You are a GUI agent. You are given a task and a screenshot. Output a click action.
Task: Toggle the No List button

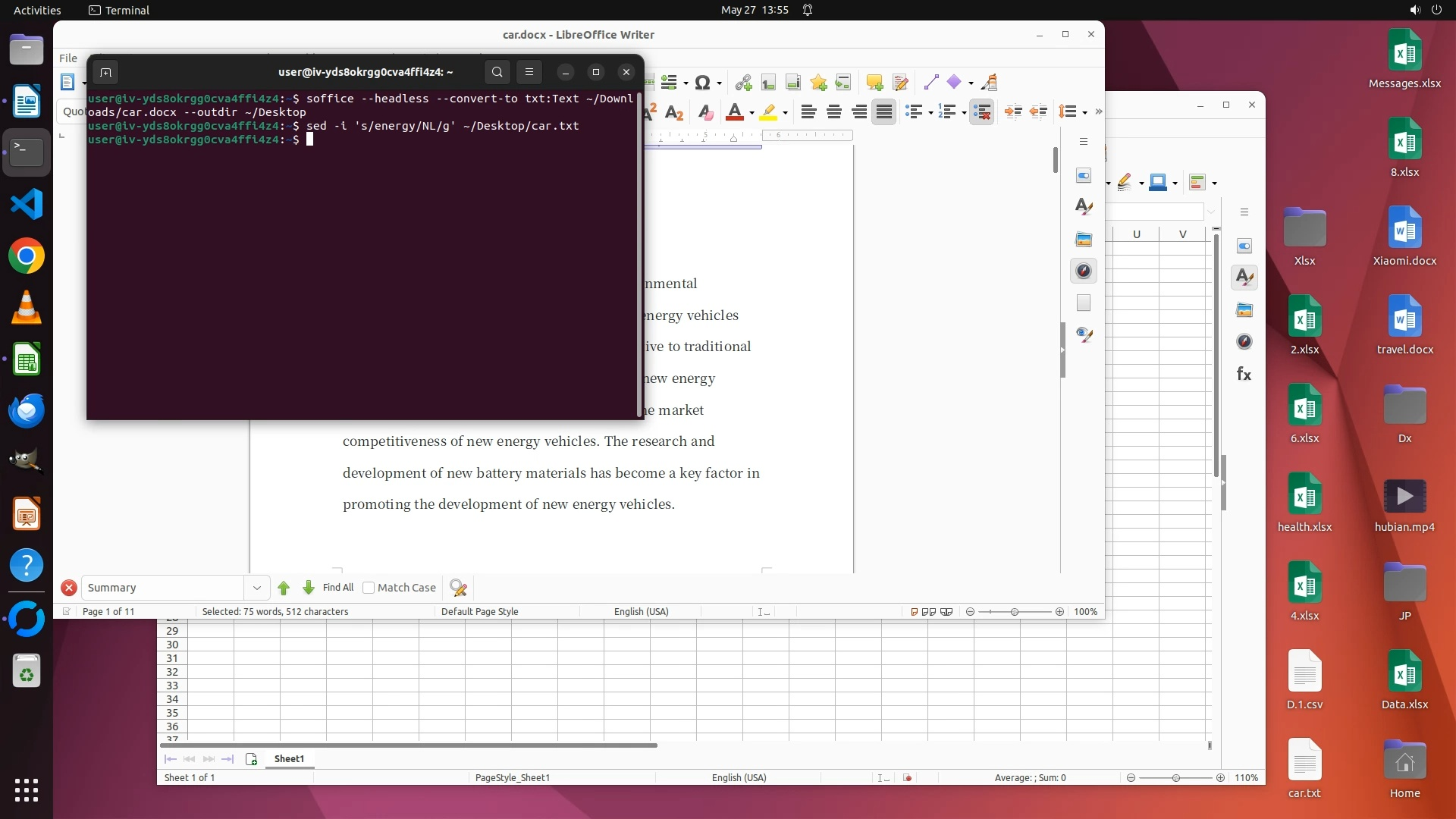[982, 112]
